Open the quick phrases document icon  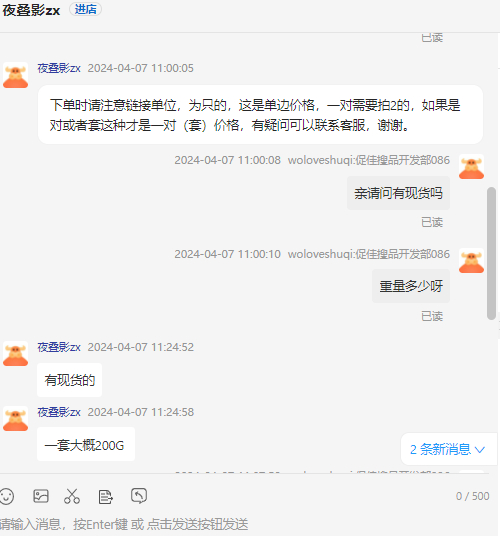click(x=106, y=497)
